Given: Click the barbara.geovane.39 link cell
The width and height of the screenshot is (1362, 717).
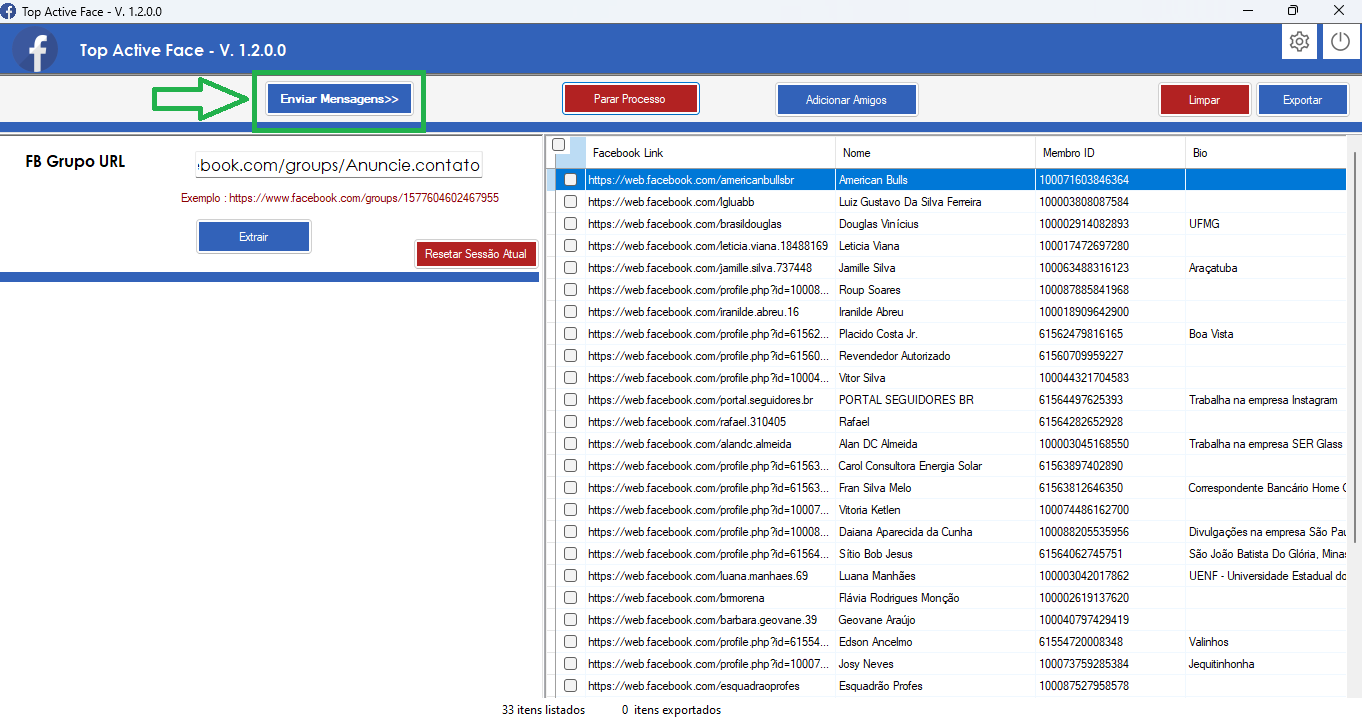Looking at the screenshot, I should pos(710,620).
